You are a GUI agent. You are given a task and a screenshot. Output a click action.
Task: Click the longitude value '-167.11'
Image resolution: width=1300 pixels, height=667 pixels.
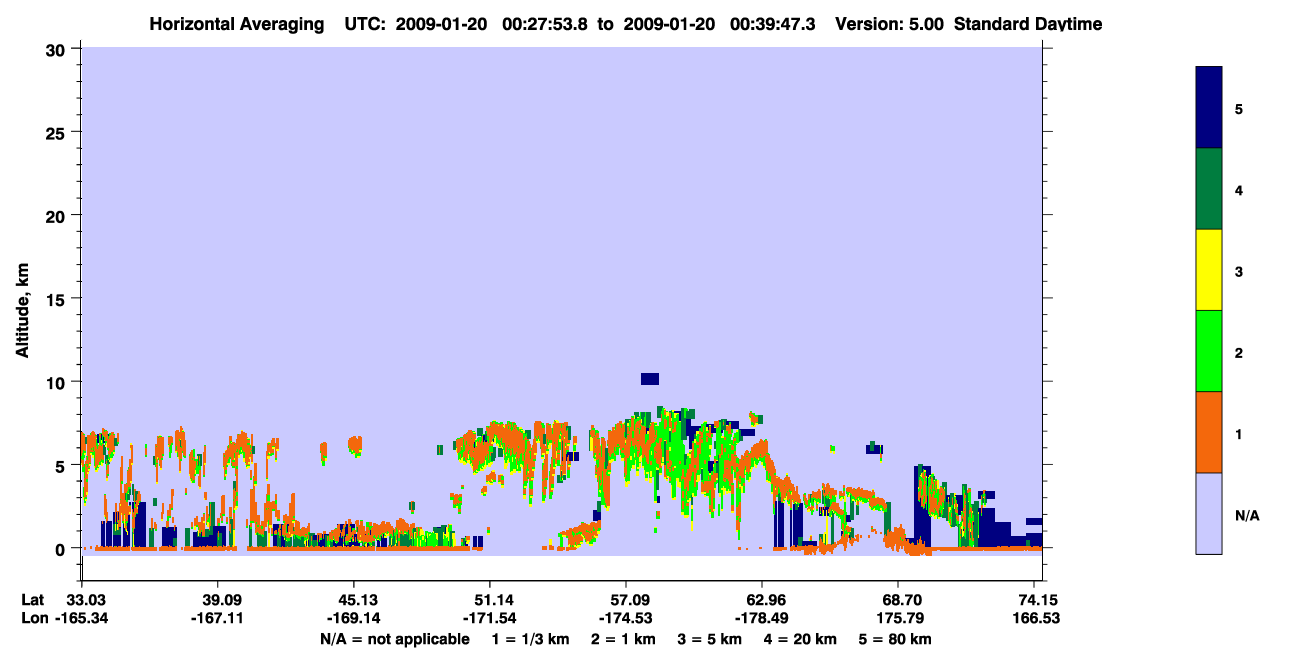point(218,619)
